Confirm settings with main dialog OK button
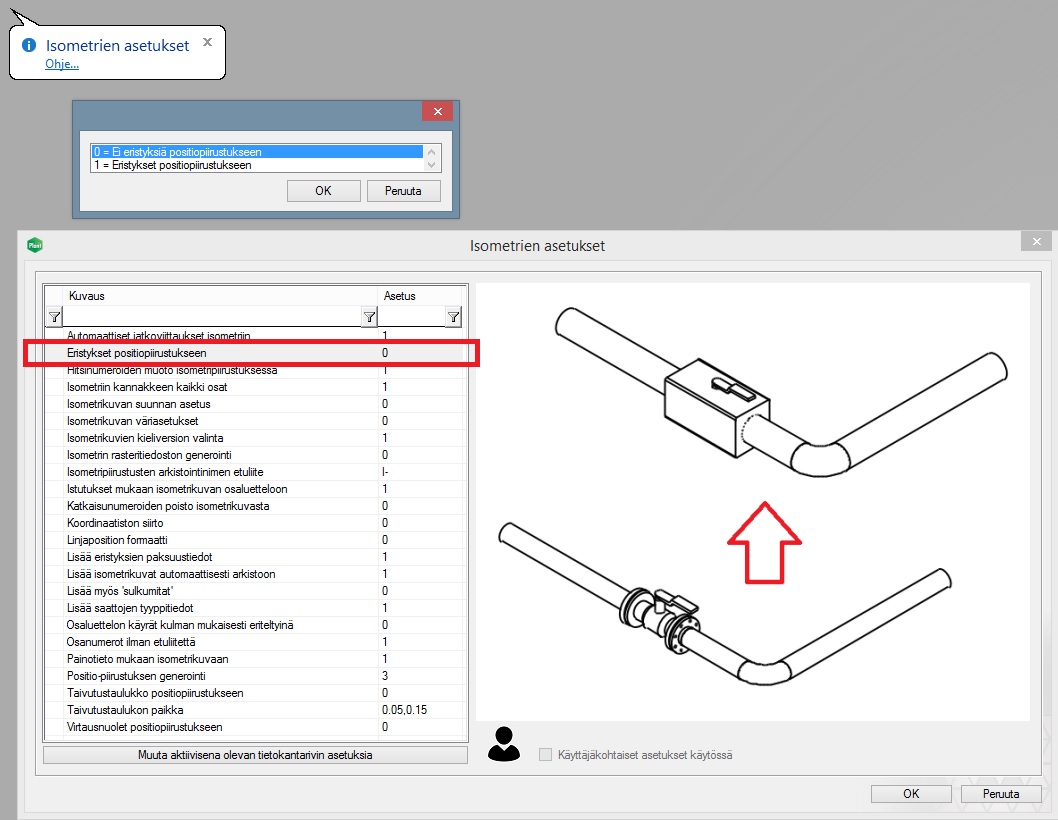 point(911,794)
